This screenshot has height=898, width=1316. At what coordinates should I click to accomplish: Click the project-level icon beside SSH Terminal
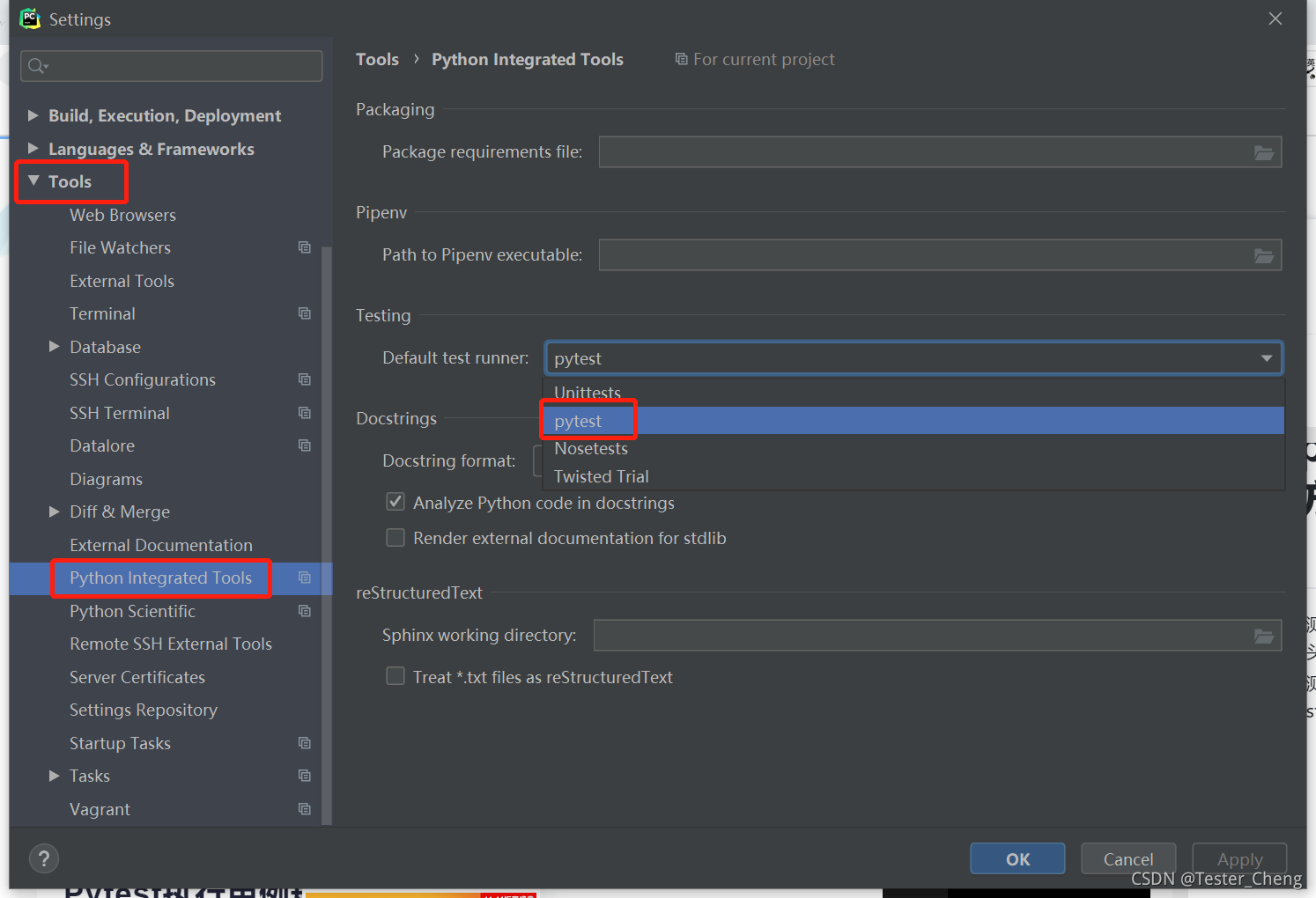tap(305, 413)
